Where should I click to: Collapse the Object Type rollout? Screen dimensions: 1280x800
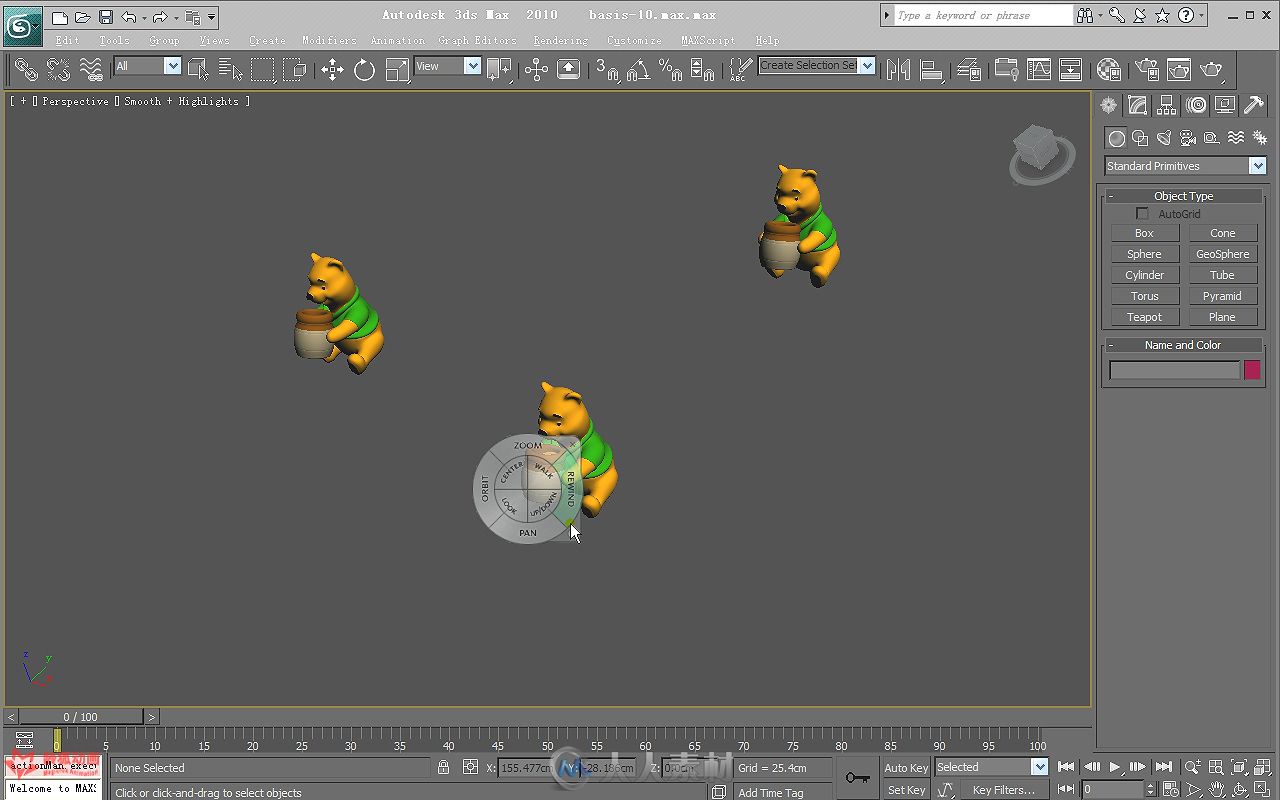[x=1183, y=196]
